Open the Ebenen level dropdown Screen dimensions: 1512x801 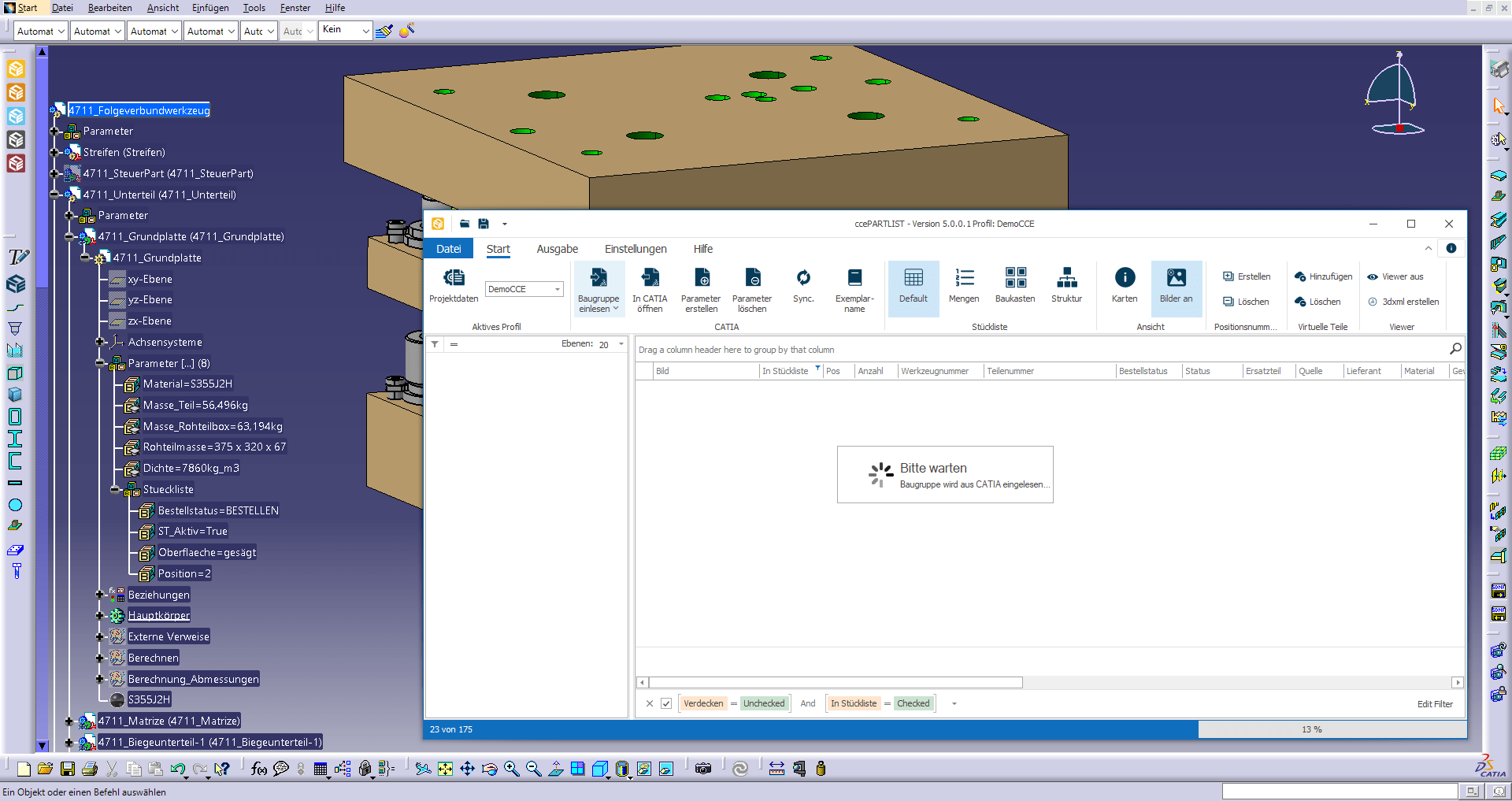pyautogui.click(x=621, y=344)
